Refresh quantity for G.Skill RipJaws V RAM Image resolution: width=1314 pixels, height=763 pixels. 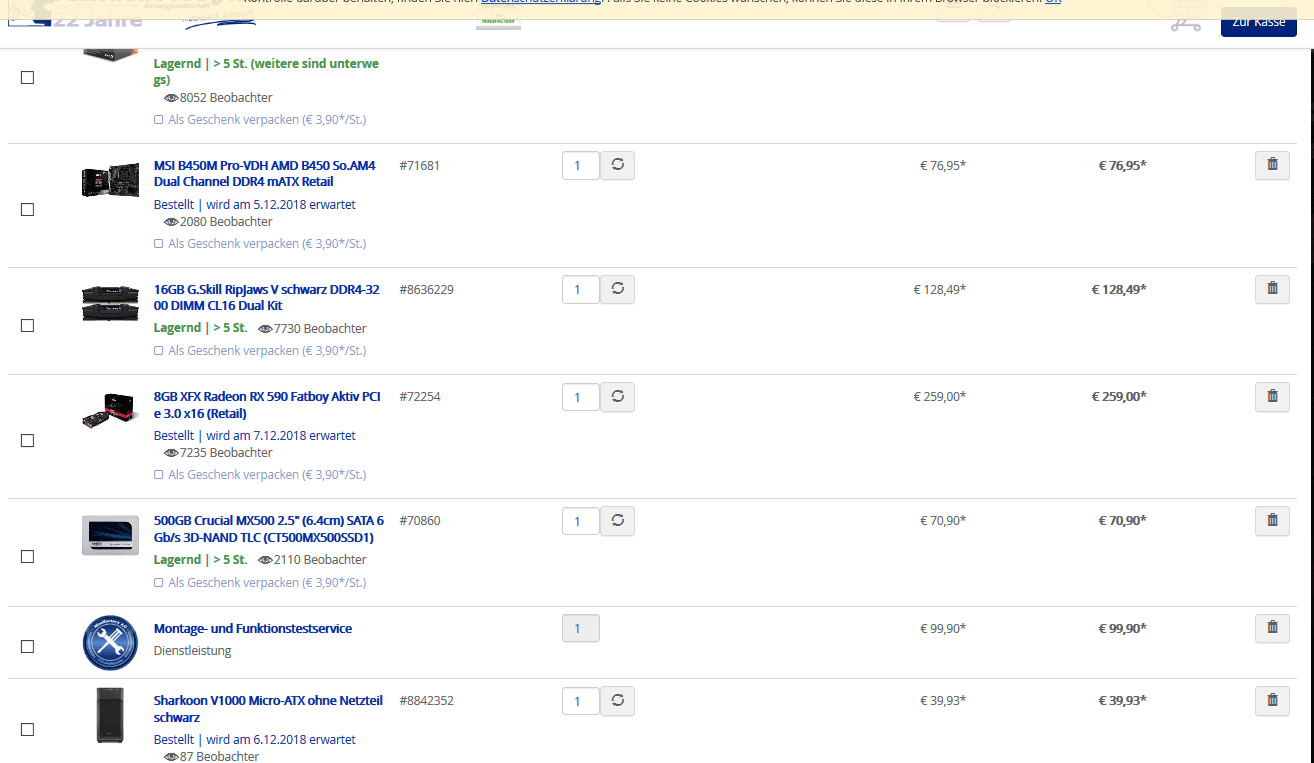point(618,289)
